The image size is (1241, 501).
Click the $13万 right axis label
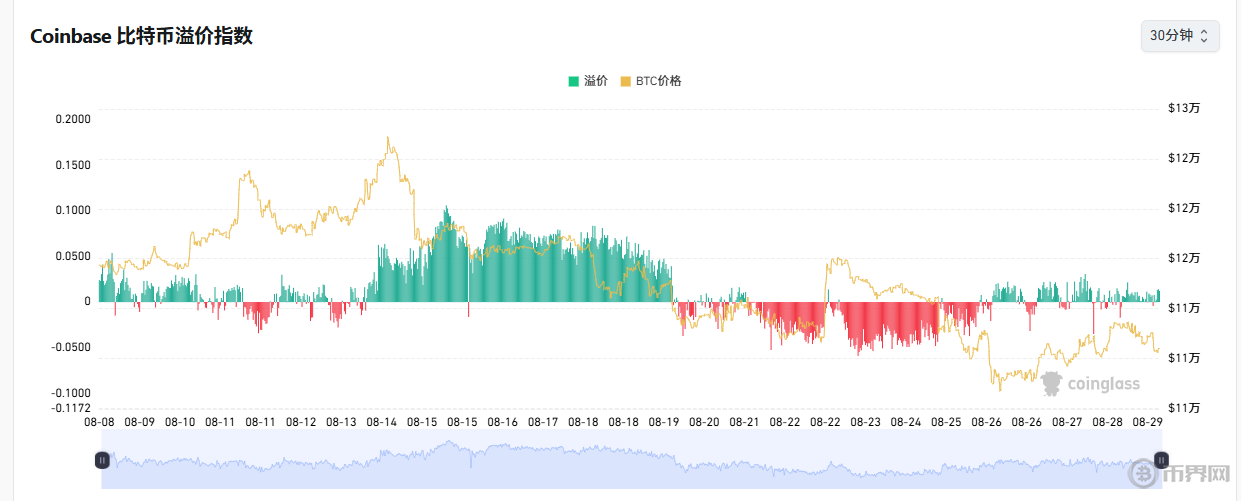click(x=1182, y=108)
